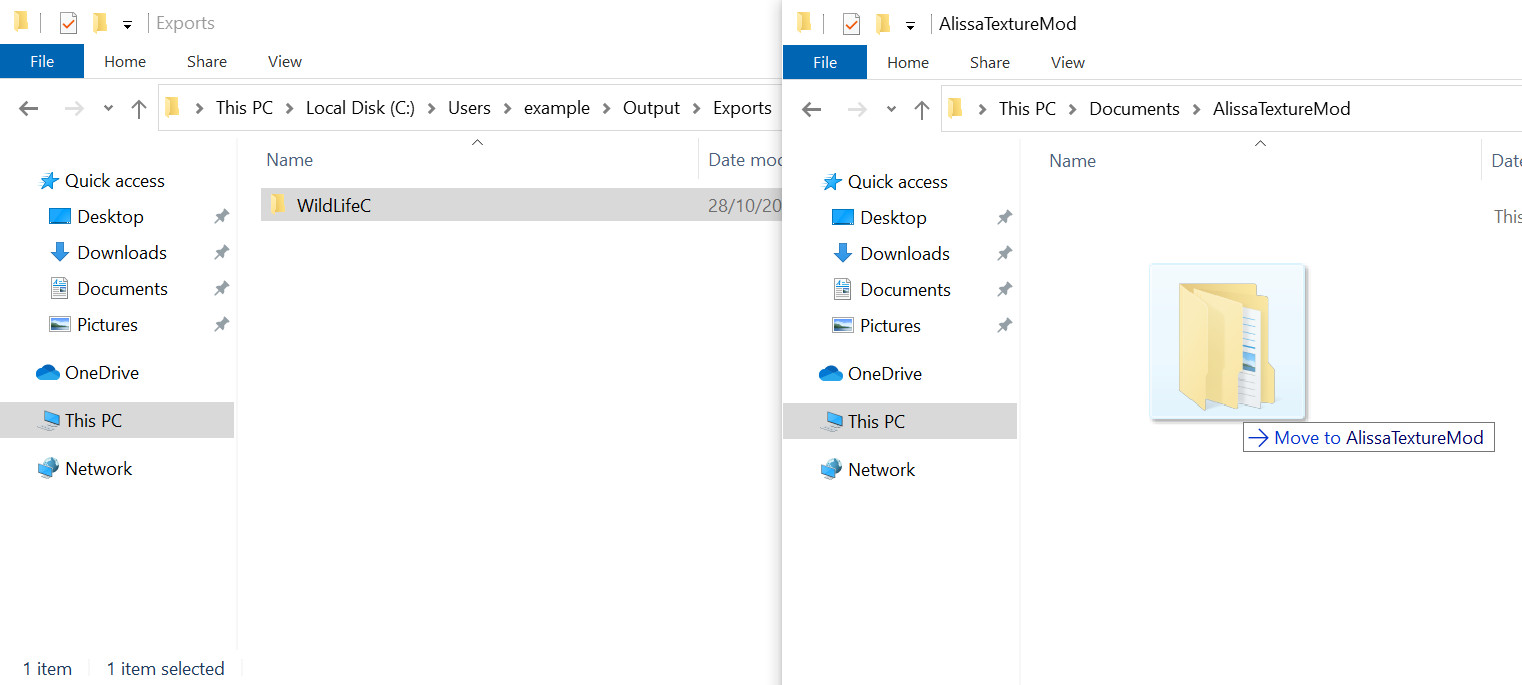Open the View tab in the Exports window
The width and height of the screenshot is (1522, 685).
pos(284,62)
